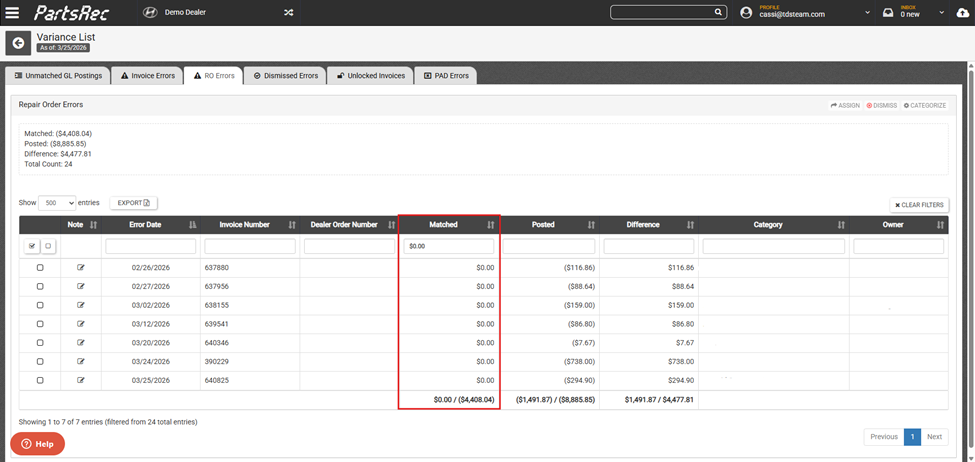Go to the Next page
Viewport: 975px width, 462px height.
click(935, 437)
